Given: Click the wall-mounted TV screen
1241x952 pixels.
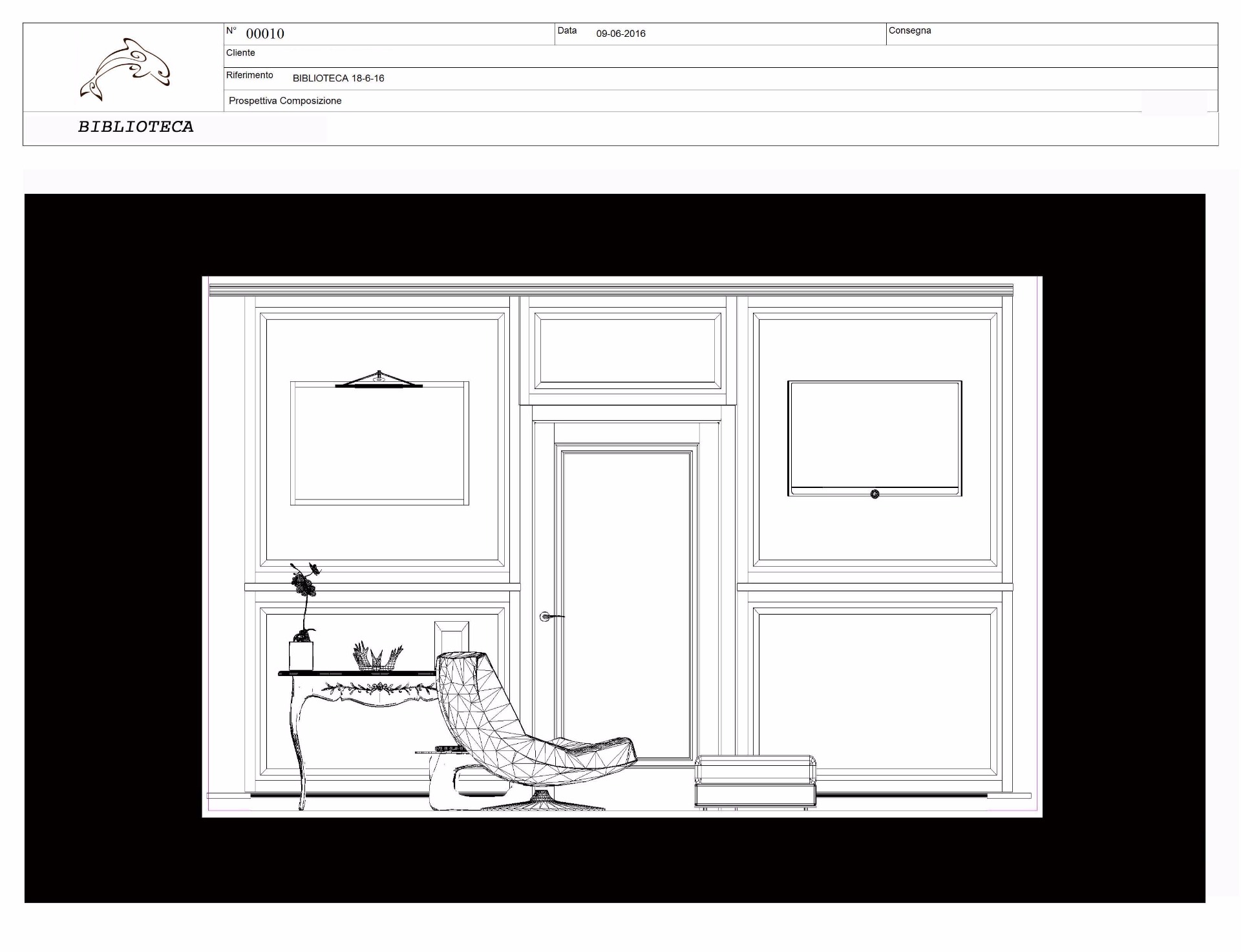Looking at the screenshot, I should (x=875, y=438).
